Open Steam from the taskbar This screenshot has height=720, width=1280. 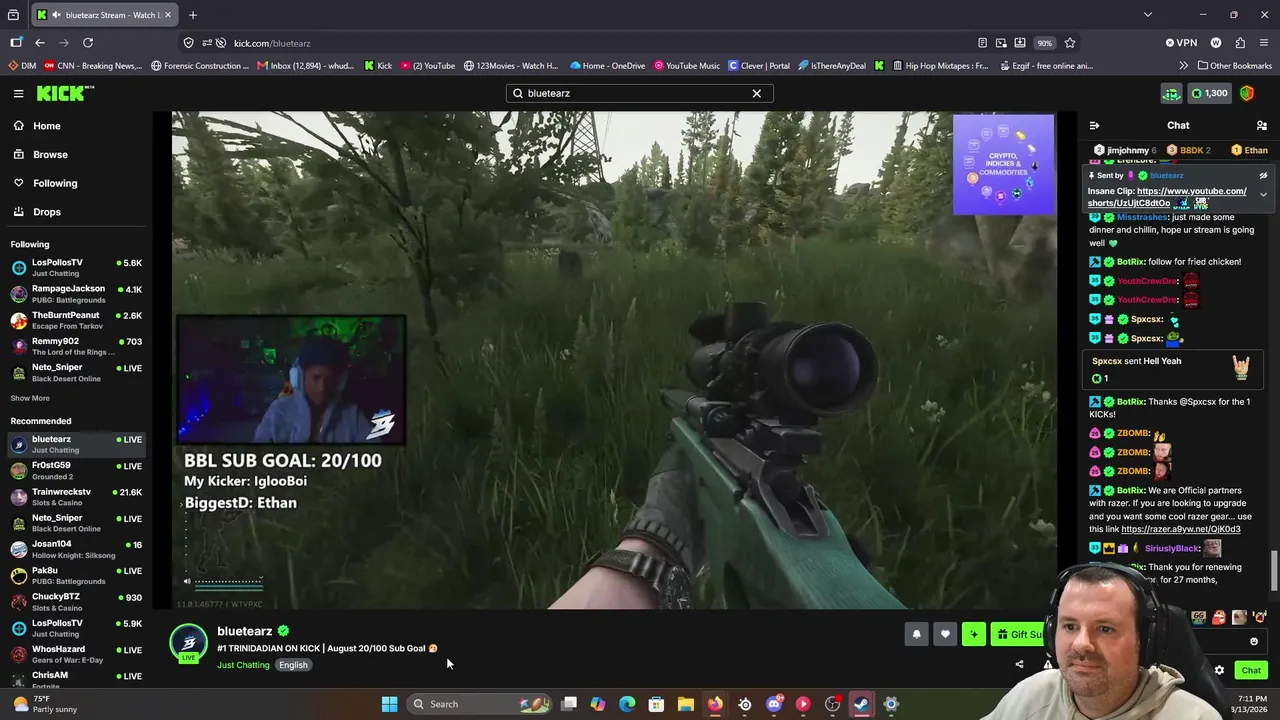pyautogui.click(x=861, y=704)
